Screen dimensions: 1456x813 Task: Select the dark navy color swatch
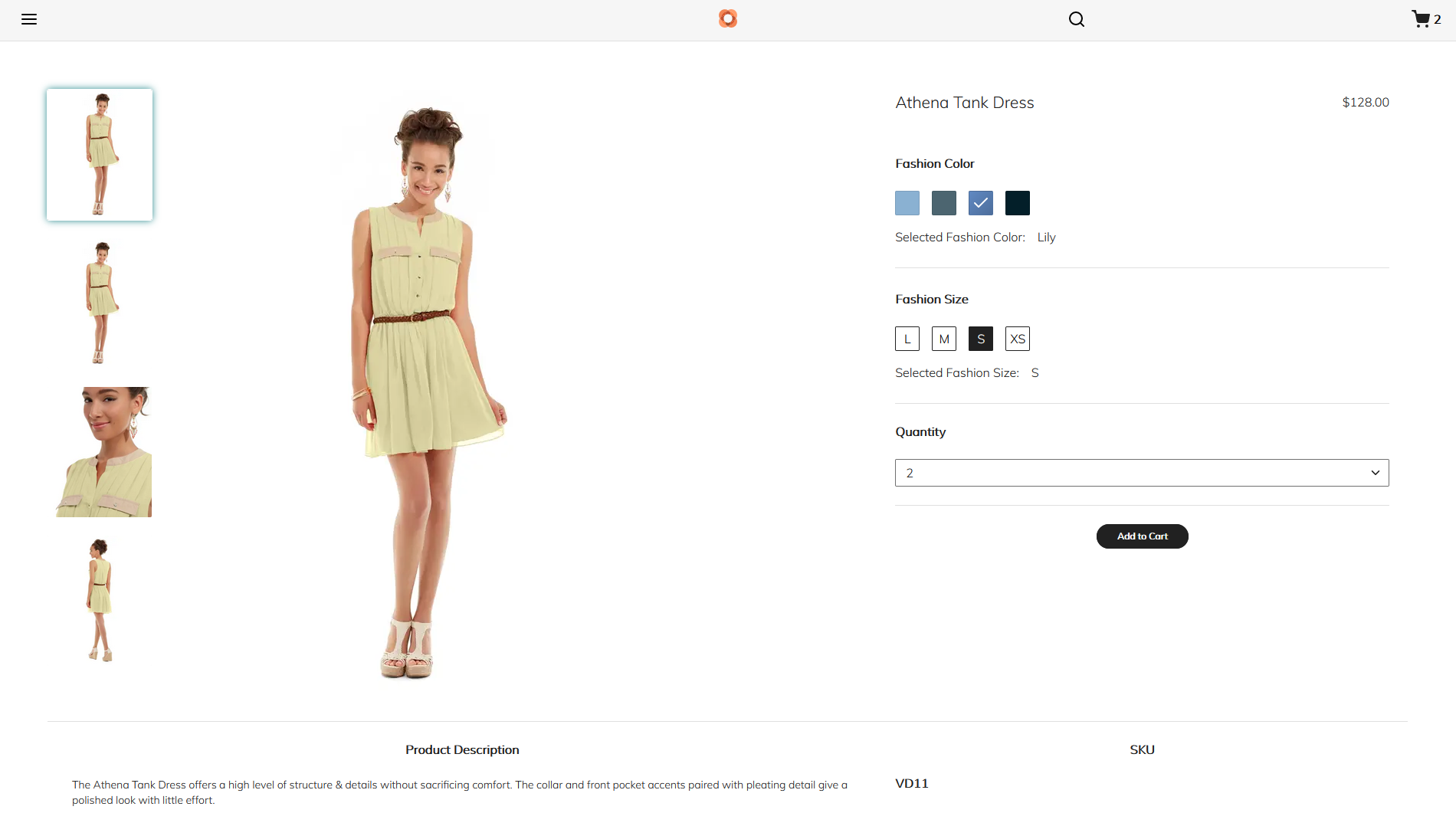1018,203
